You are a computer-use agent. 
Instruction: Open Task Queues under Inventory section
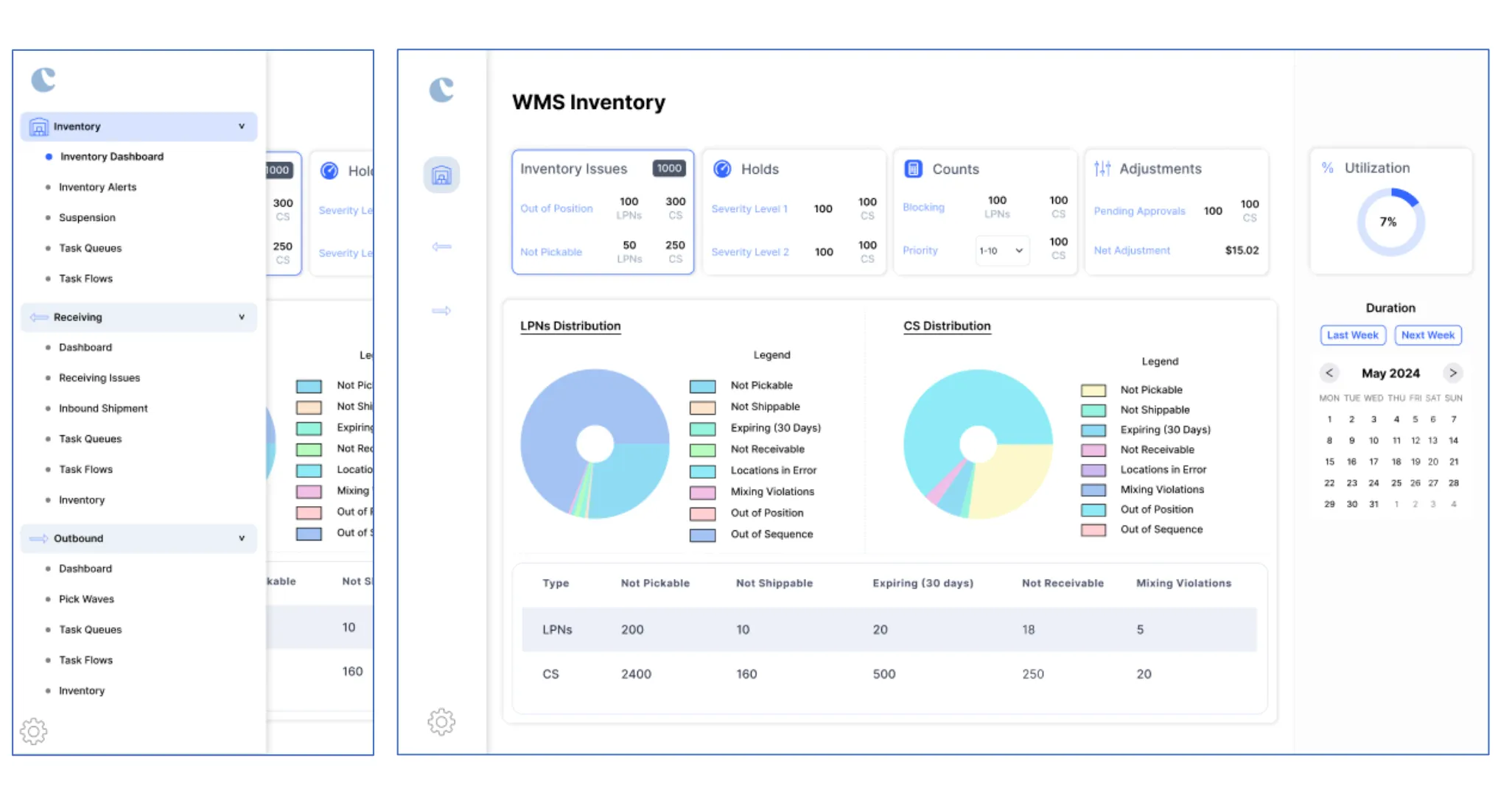[90, 248]
